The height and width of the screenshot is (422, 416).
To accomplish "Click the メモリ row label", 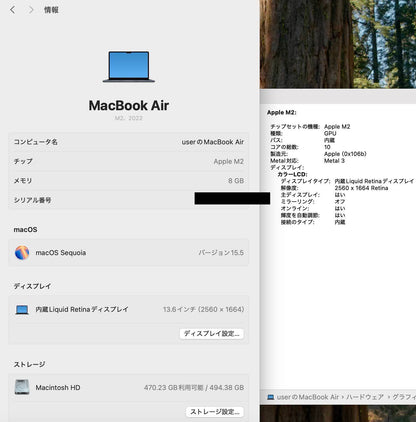I will [23, 181].
